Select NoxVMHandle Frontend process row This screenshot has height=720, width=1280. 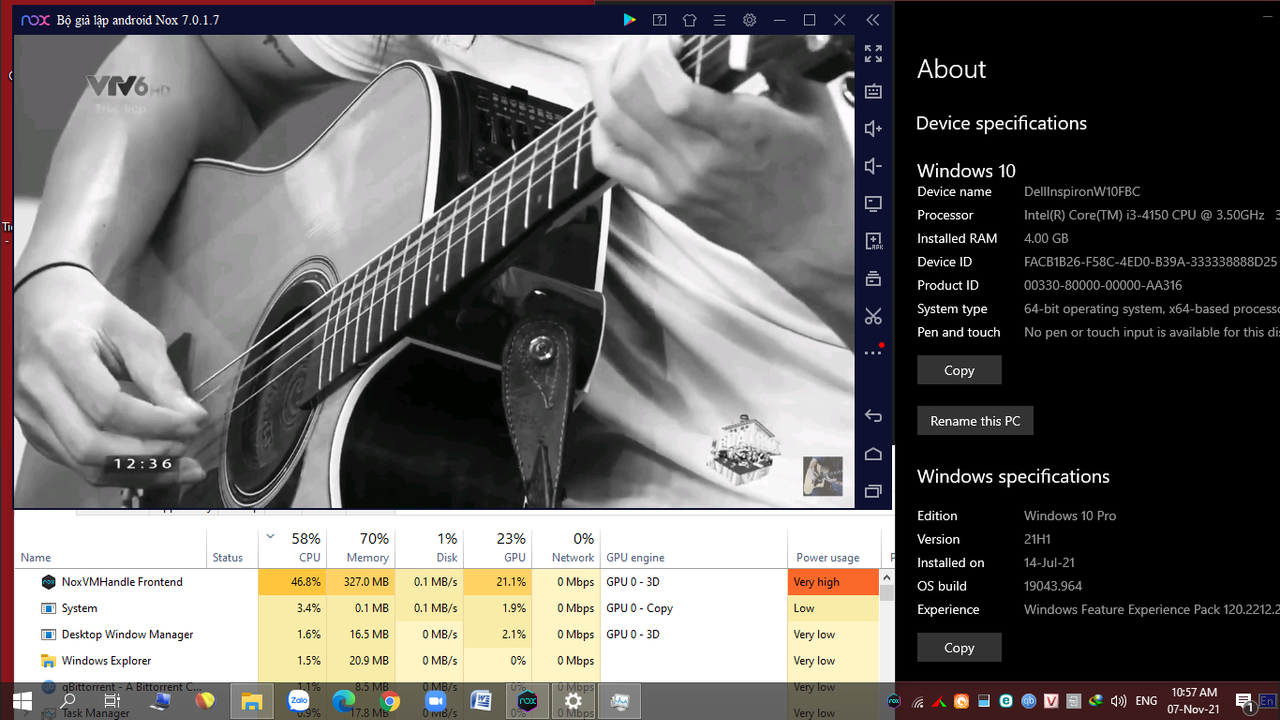(447, 582)
